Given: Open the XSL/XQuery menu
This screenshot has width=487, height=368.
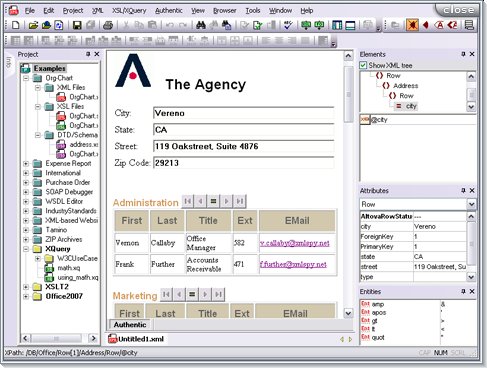Looking at the screenshot, I should click(x=129, y=11).
